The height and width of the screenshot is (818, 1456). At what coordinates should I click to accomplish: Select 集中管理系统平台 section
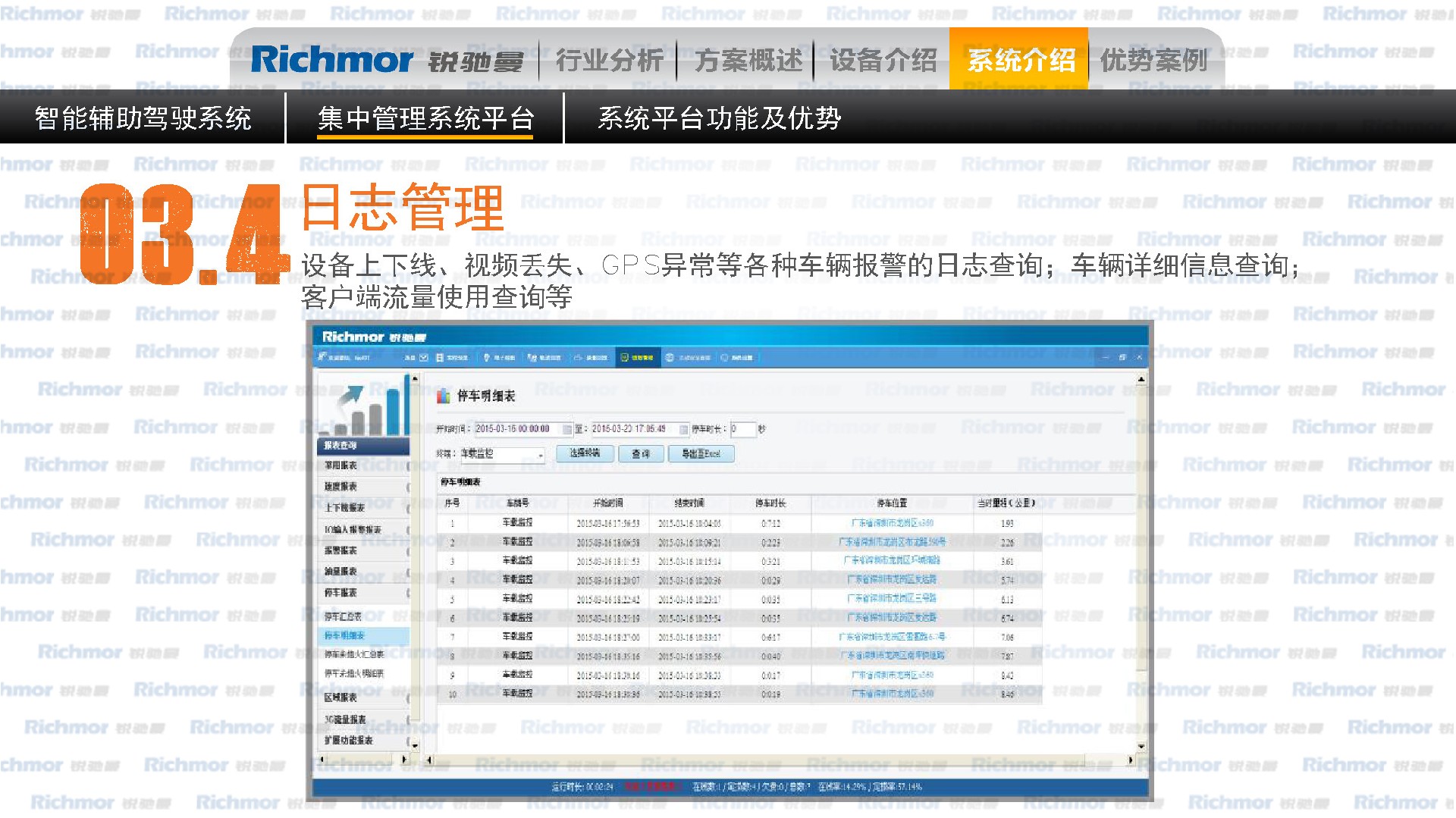click(425, 118)
